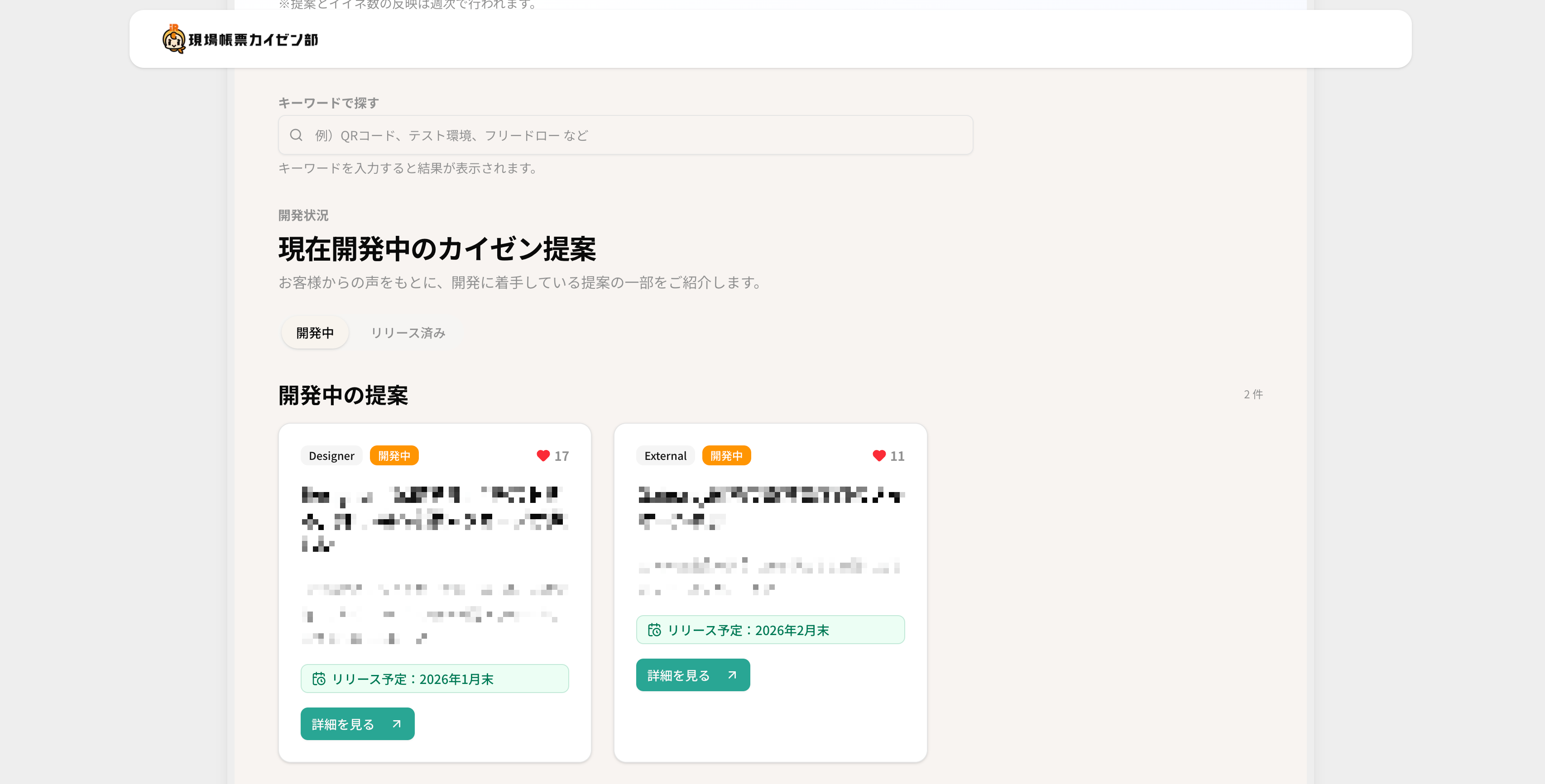Click the External category tag

(665, 455)
